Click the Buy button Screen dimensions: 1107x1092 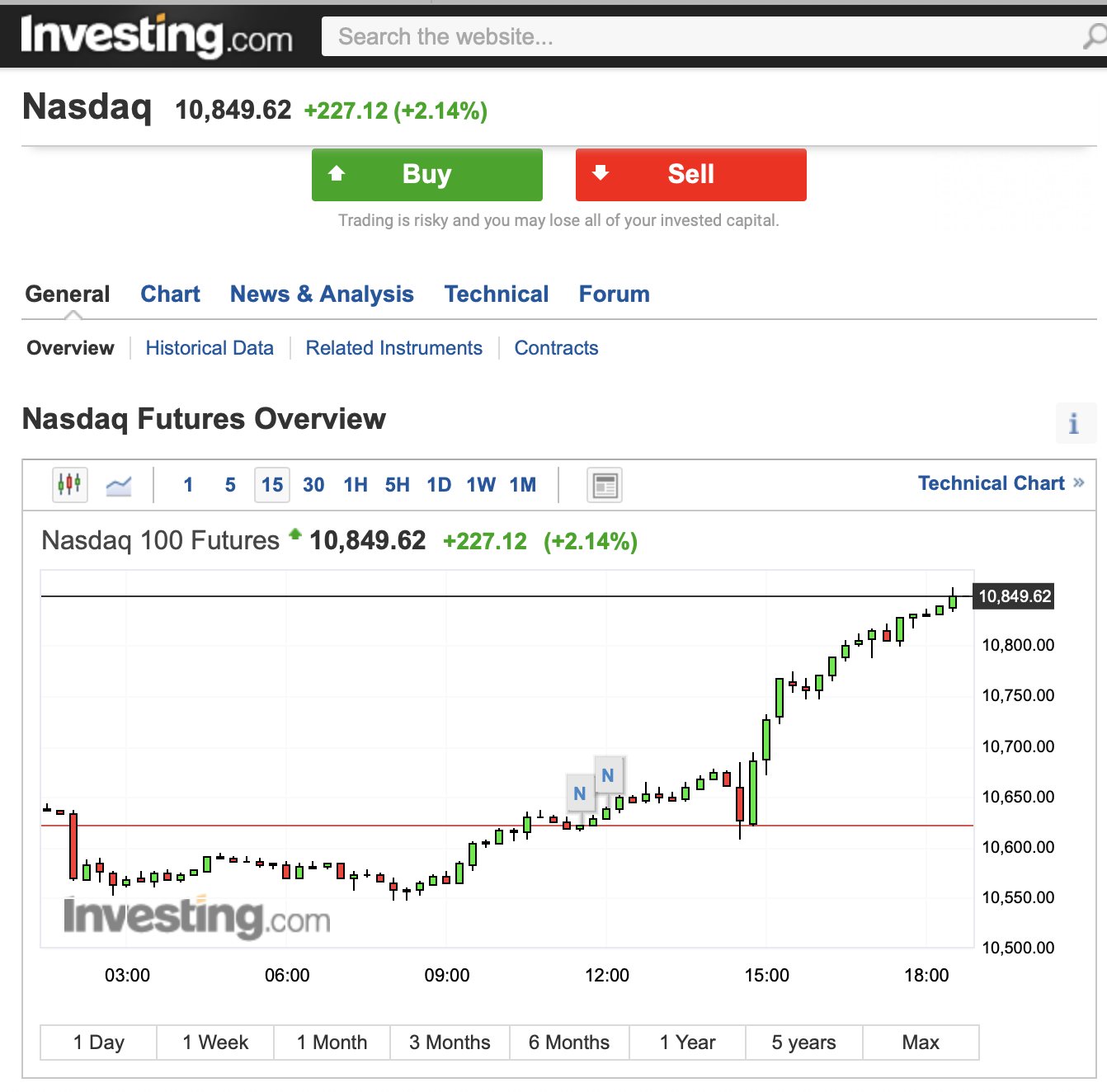click(x=427, y=175)
